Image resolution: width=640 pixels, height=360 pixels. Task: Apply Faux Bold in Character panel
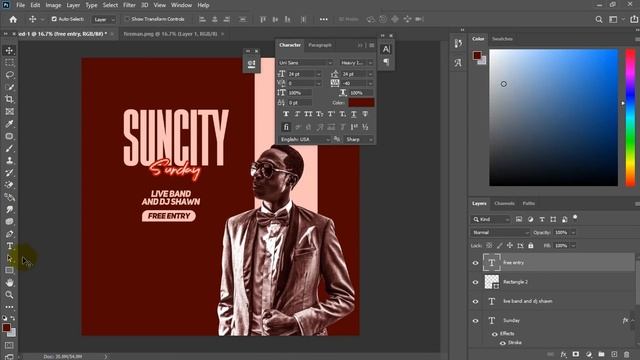(286, 114)
